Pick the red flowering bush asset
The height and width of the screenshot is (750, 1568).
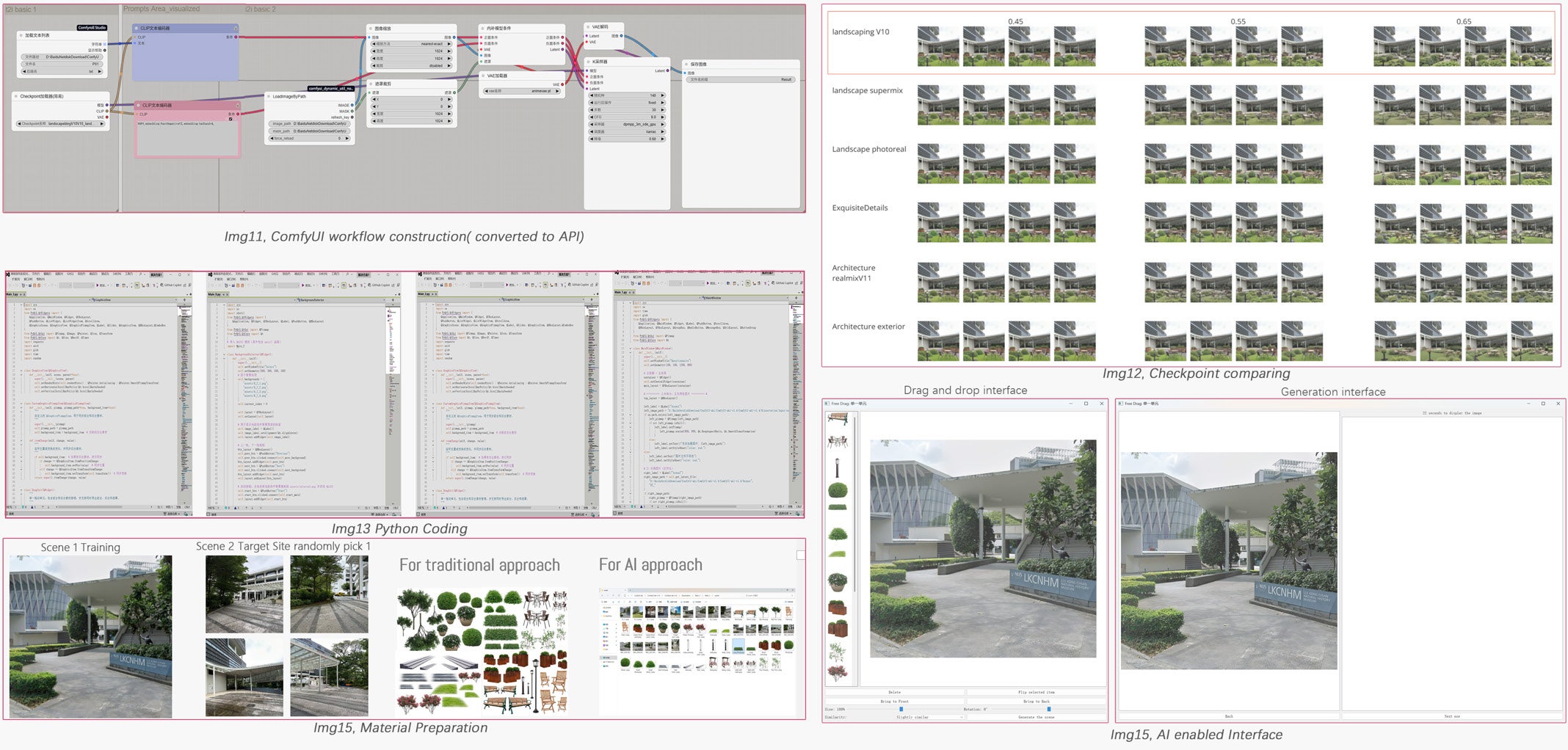click(838, 671)
